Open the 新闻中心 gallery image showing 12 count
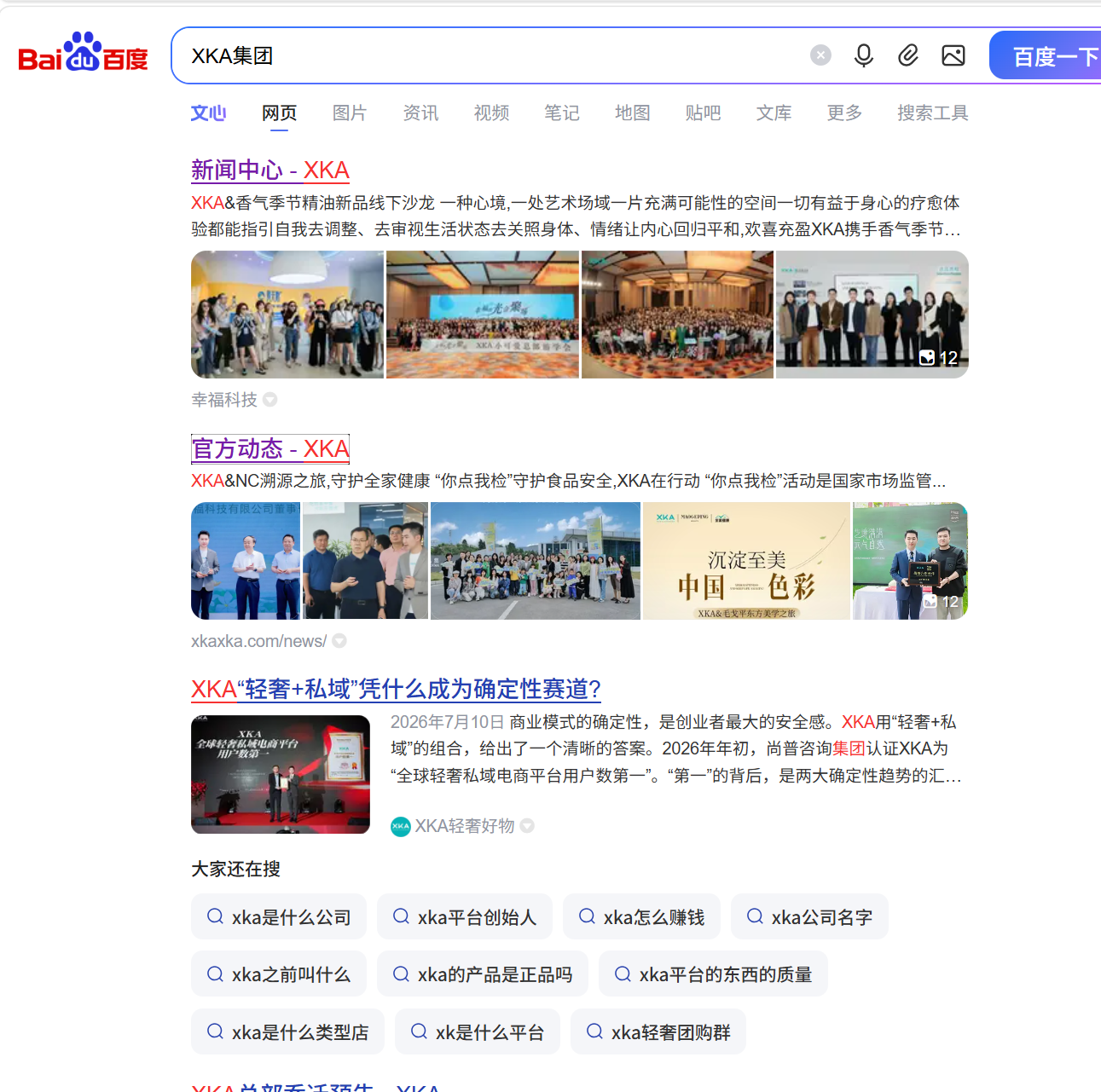 (x=872, y=315)
